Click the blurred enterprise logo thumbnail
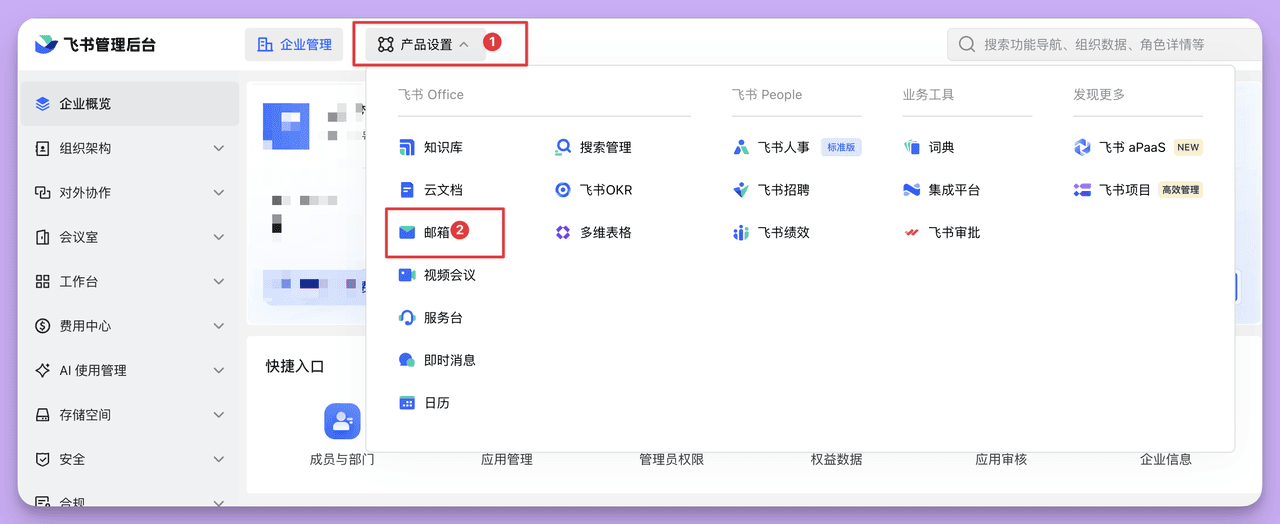The image size is (1280, 524). pos(286,126)
